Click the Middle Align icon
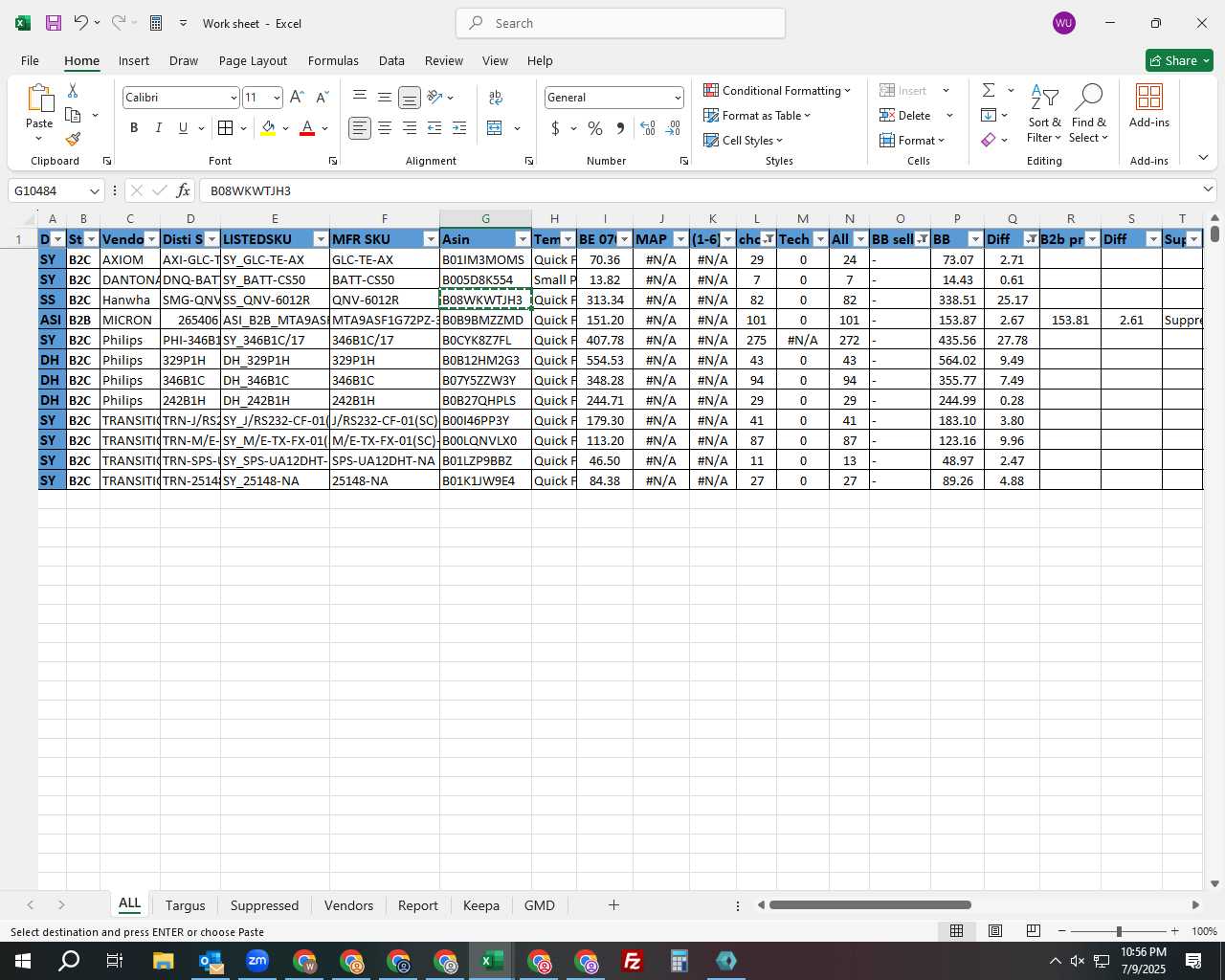 click(x=385, y=97)
